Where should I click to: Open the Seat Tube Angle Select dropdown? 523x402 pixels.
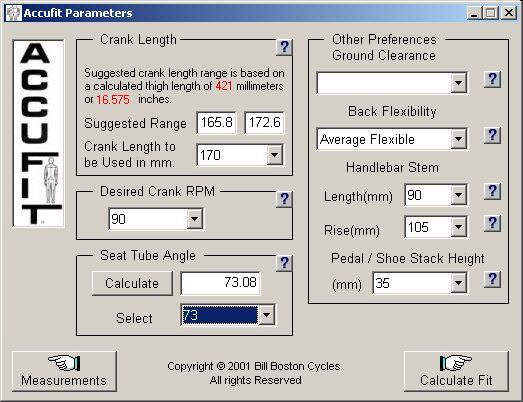click(267, 315)
